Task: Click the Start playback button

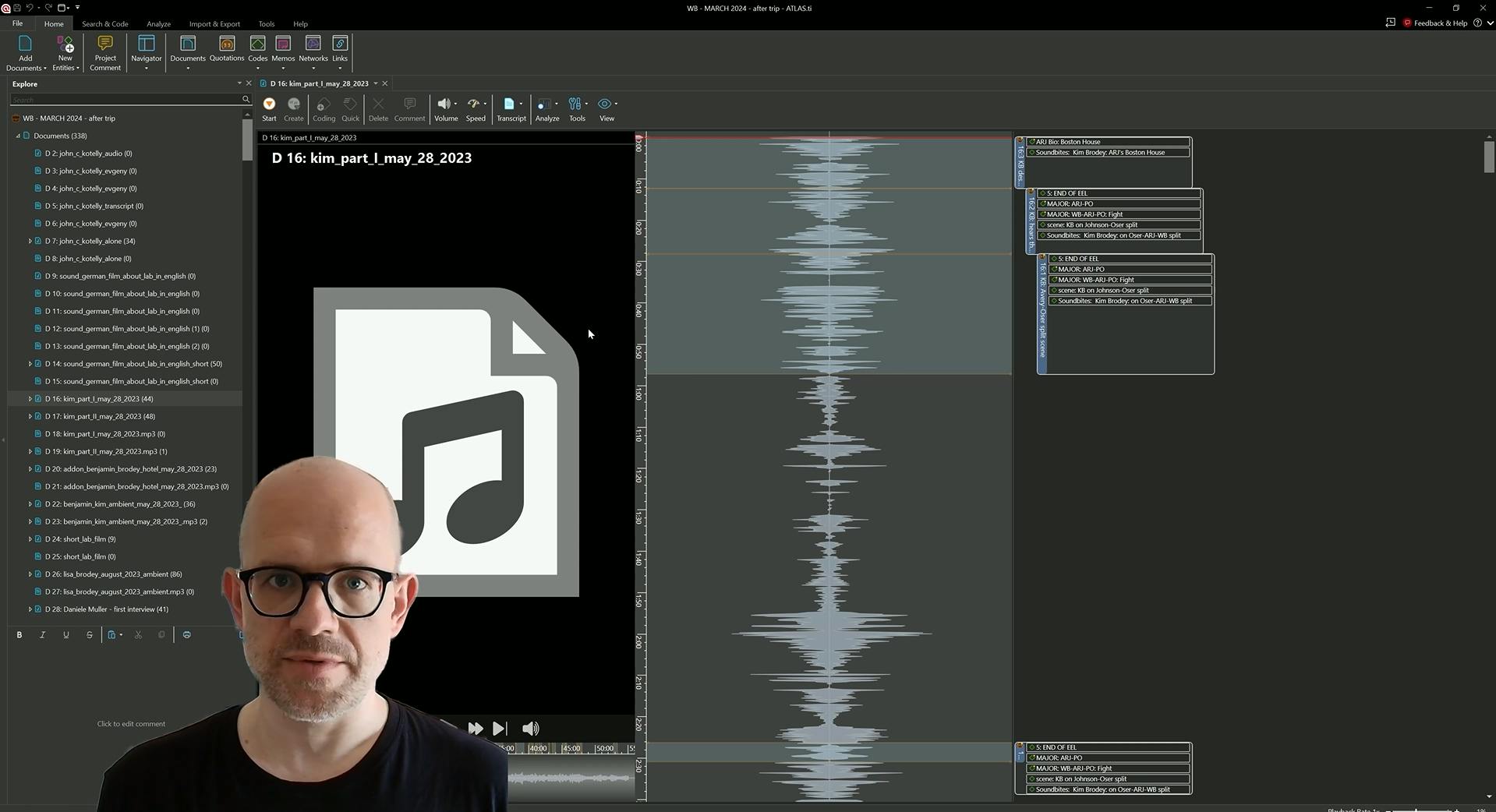Action: click(269, 108)
